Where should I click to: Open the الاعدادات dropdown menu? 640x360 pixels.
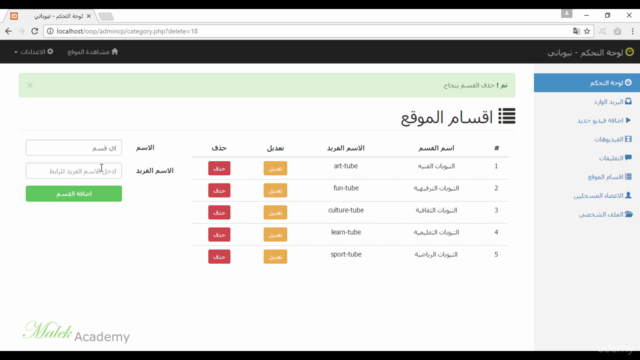click(33, 52)
